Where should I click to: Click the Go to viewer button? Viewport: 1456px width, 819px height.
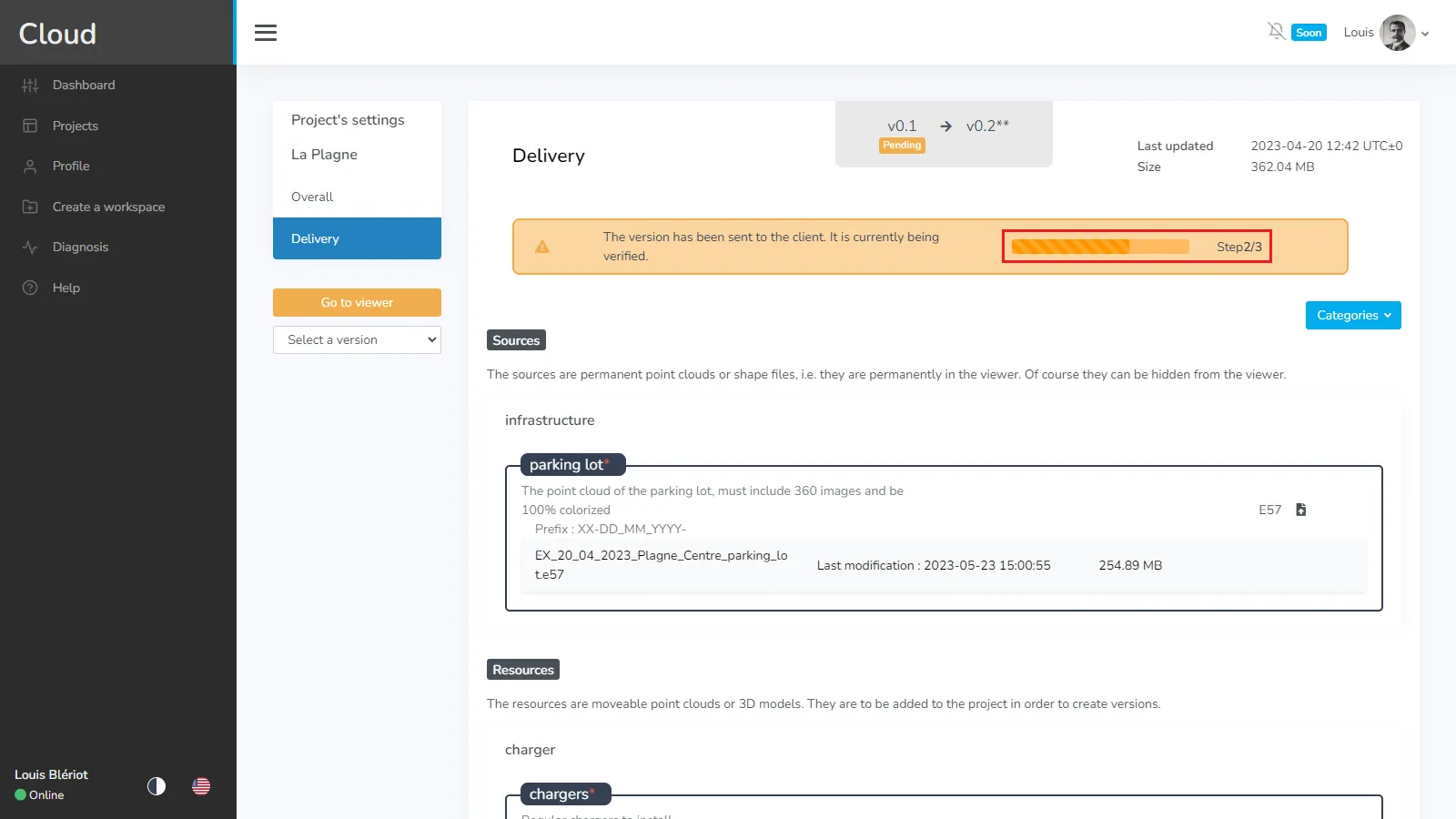point(357,302)
